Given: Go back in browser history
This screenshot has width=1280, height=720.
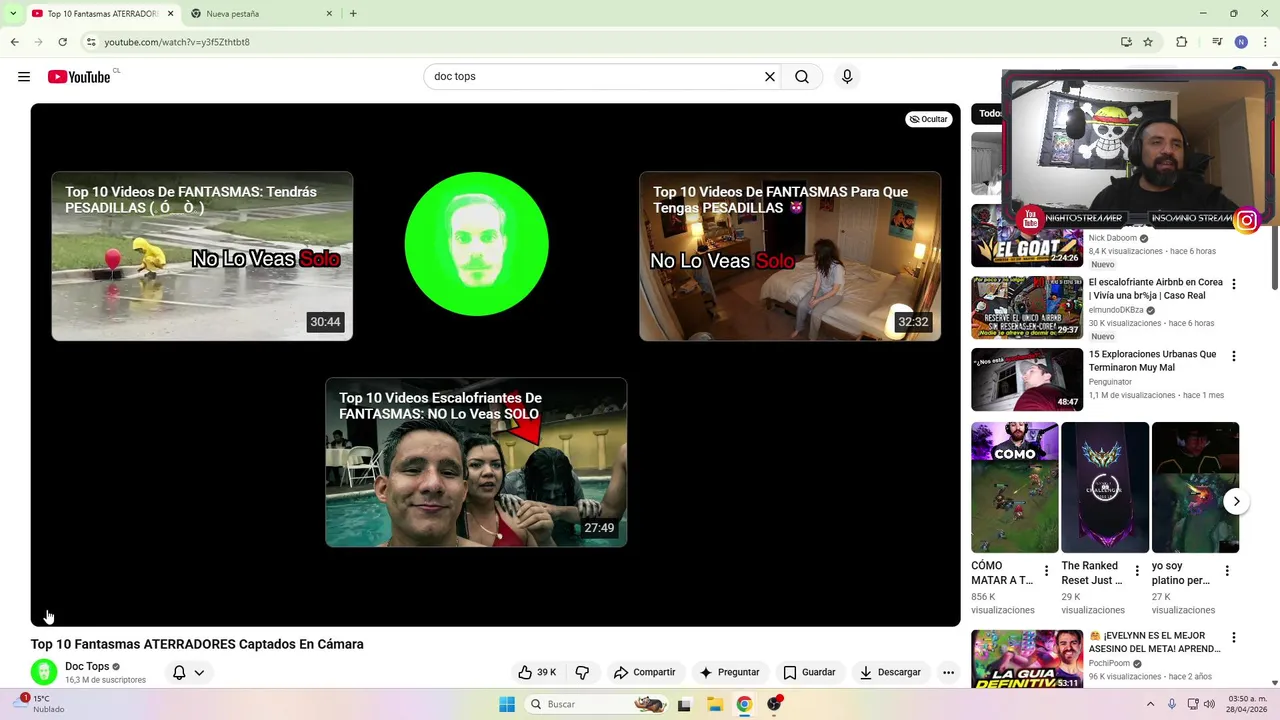Looking at the screenshot, I should 14,42.
